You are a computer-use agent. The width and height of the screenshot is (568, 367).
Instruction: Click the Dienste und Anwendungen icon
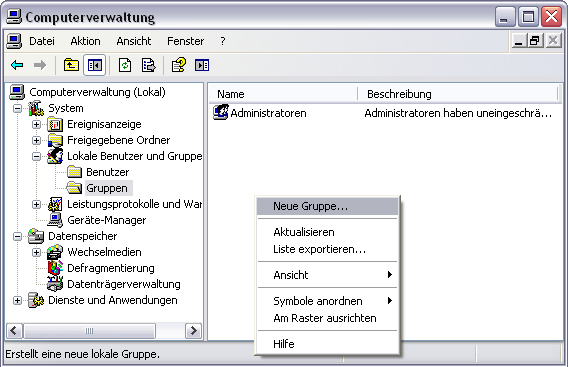(x=36, y=300)
